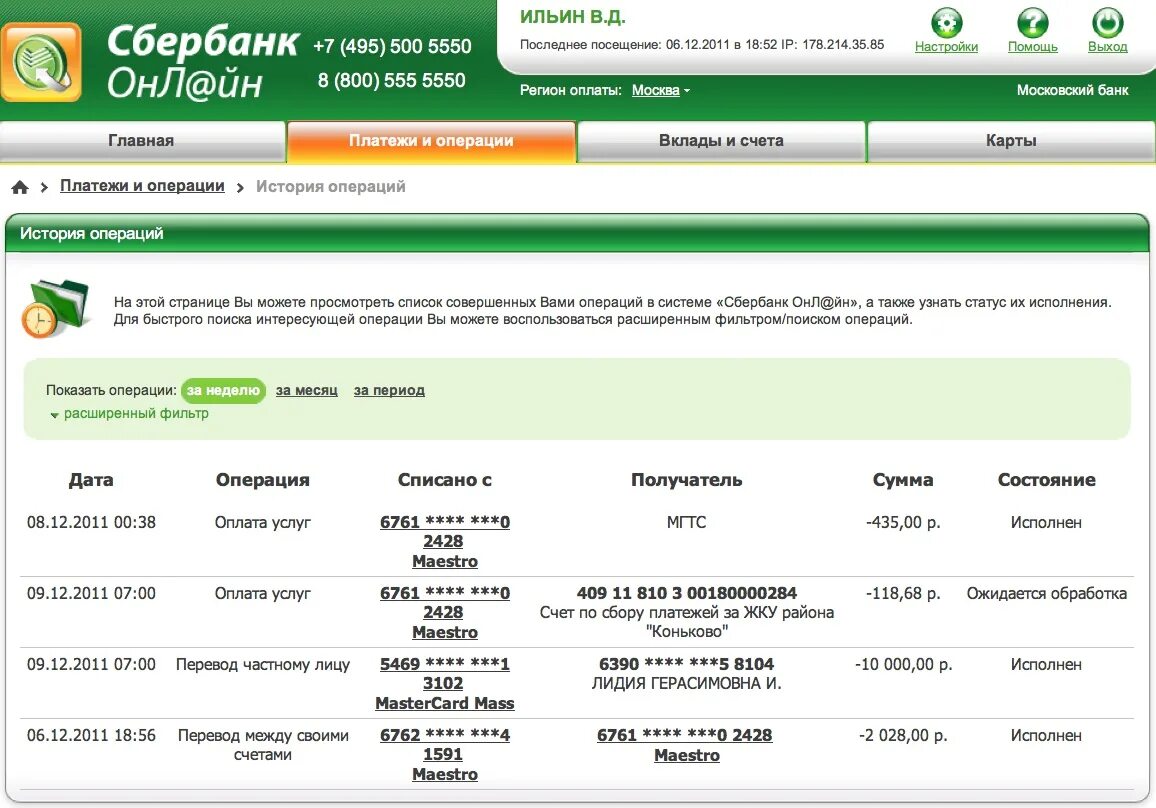This screenshot has width=1156, height=808.
Task: Click Платежи и операции breadcrumb link
Action: point(142,186)
